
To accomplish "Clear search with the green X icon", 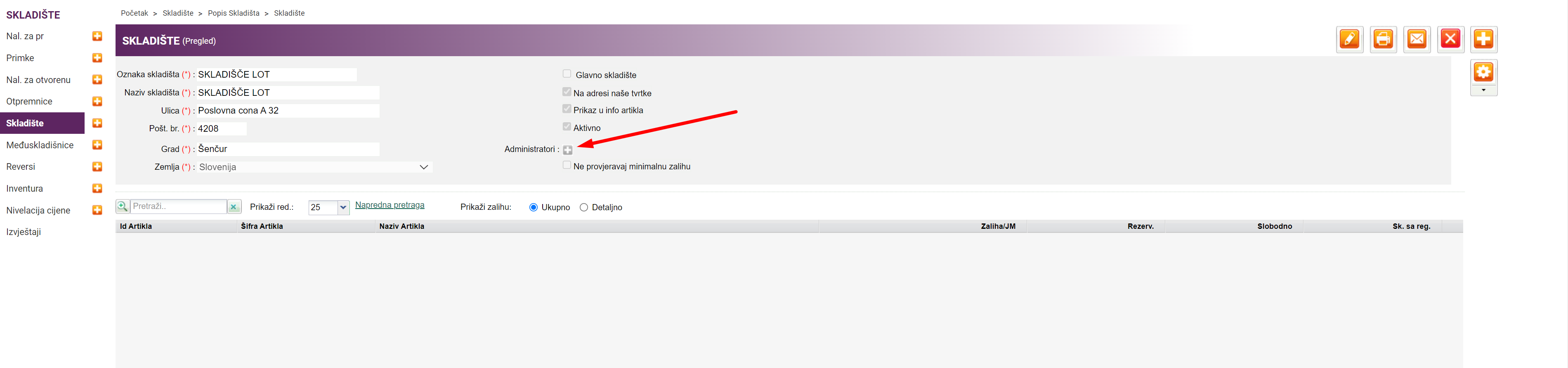I will click(x=234, y=207).
